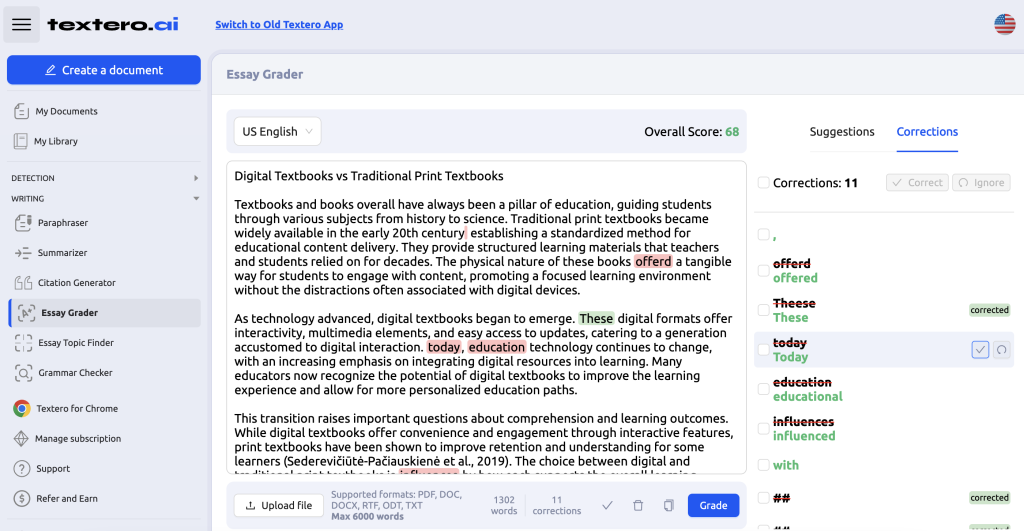Image resolution: width=1024 pixels, height=531 pixels.
Task: Switch to the Corrections tab
Action: 927,131
